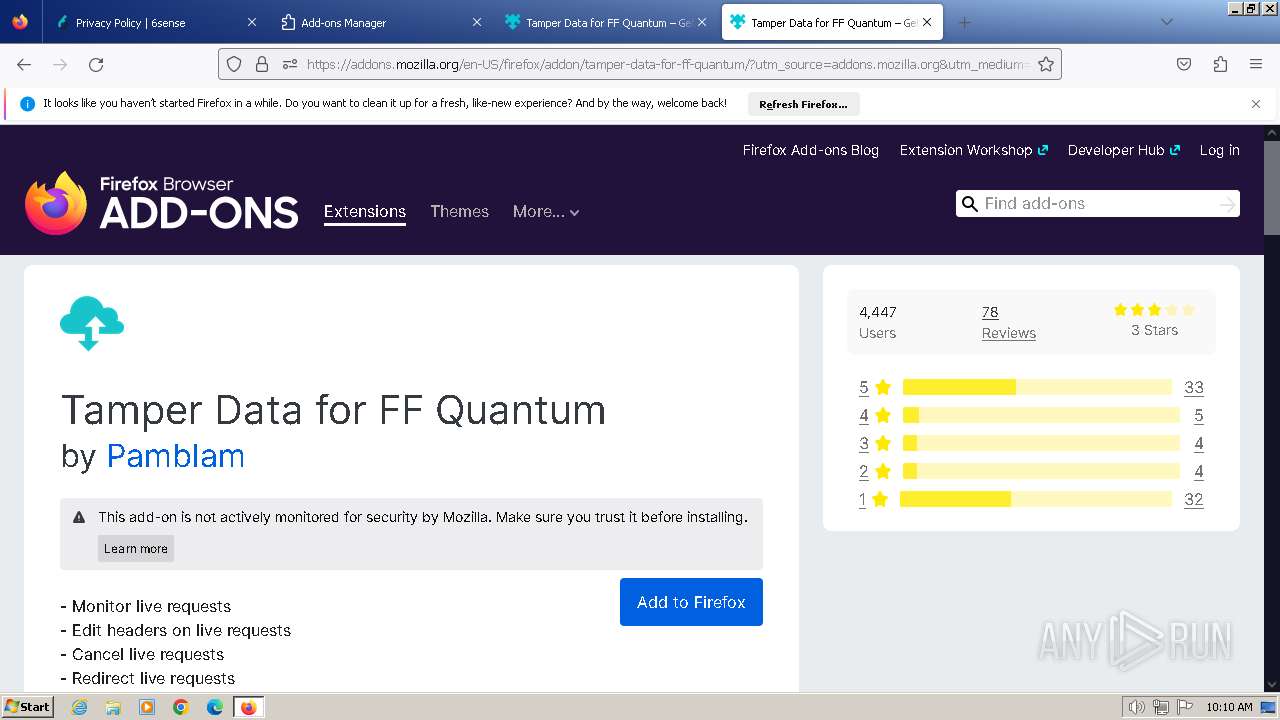Open the Developer Hub link
This screenshot has height=720, width=1280.
(1123, 150)
